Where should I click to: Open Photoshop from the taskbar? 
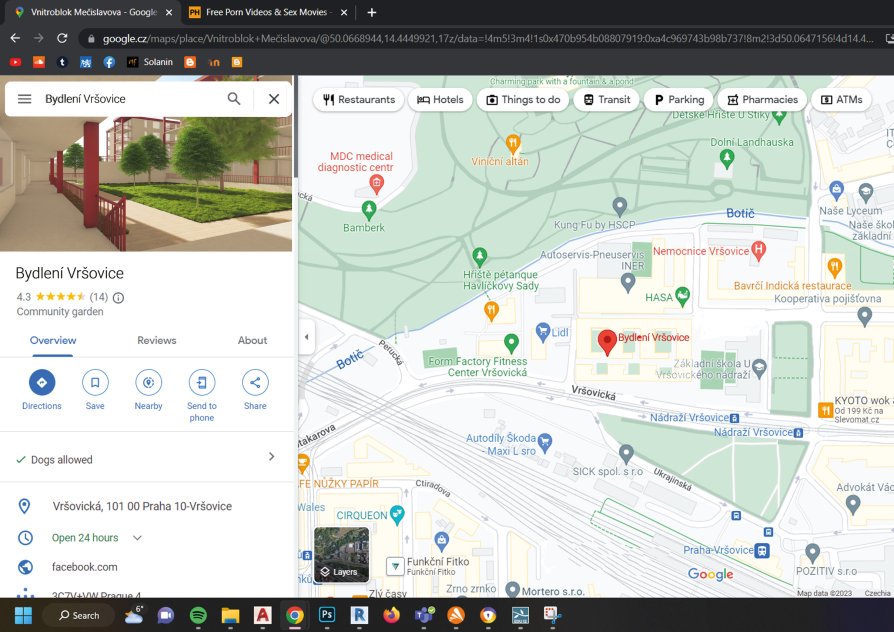click(x=327, y=615)
